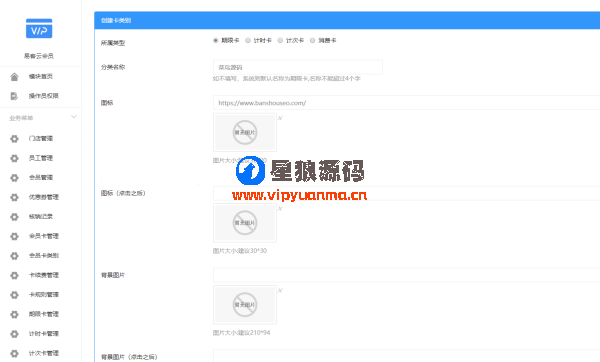Click the 背景图片(点击之后) input field
Viewport: 600px width, 362px height.
point(406,356)
